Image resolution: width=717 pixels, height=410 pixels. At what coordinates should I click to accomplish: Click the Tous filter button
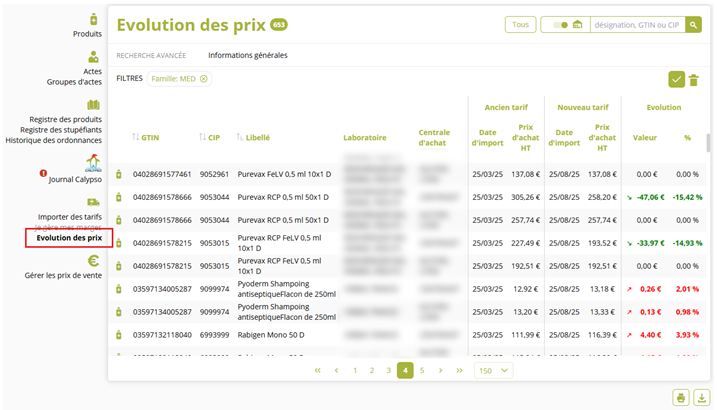(x=520, y=25)
